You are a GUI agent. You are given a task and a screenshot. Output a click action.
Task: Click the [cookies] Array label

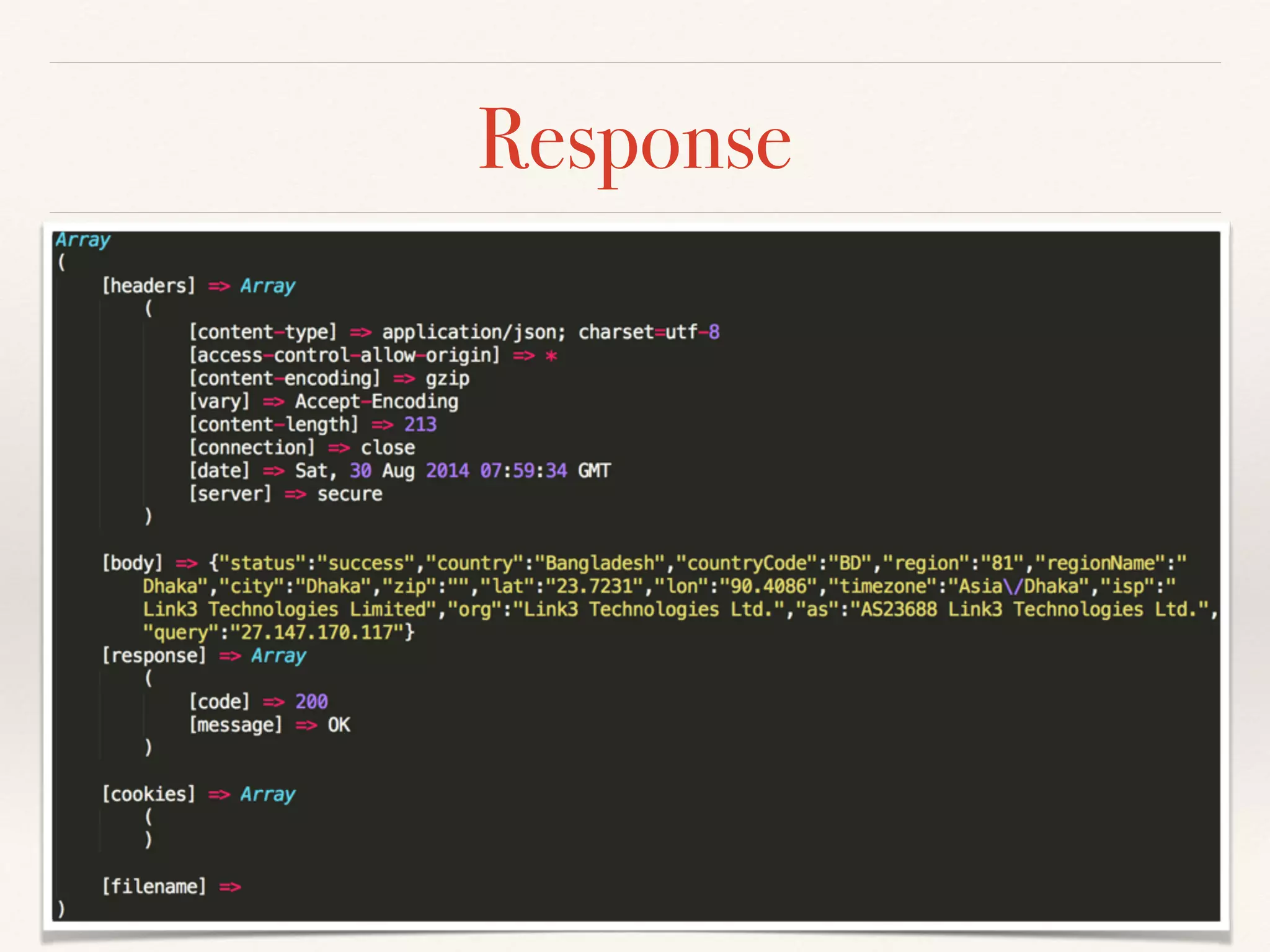coord(267,795)
